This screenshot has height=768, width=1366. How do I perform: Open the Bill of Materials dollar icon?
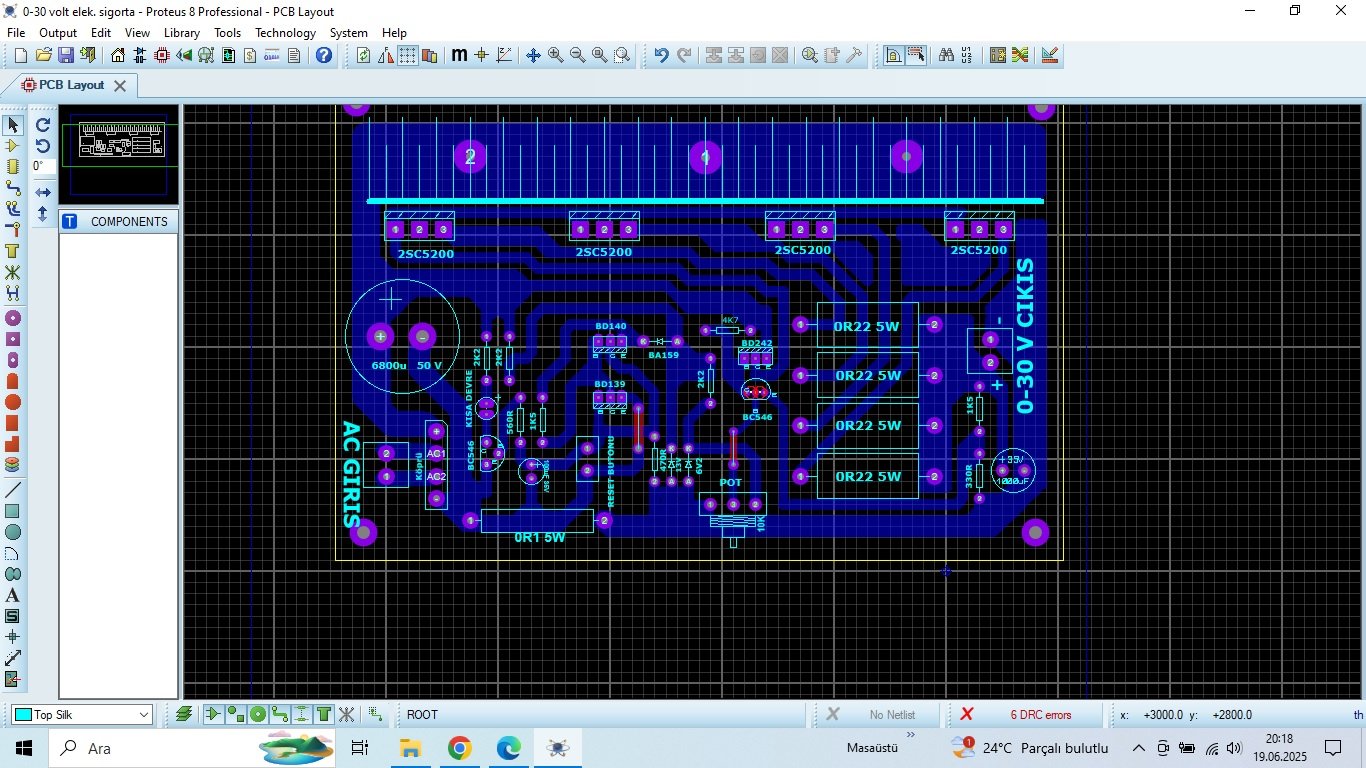pyautogui.click(x=250, y=55)
